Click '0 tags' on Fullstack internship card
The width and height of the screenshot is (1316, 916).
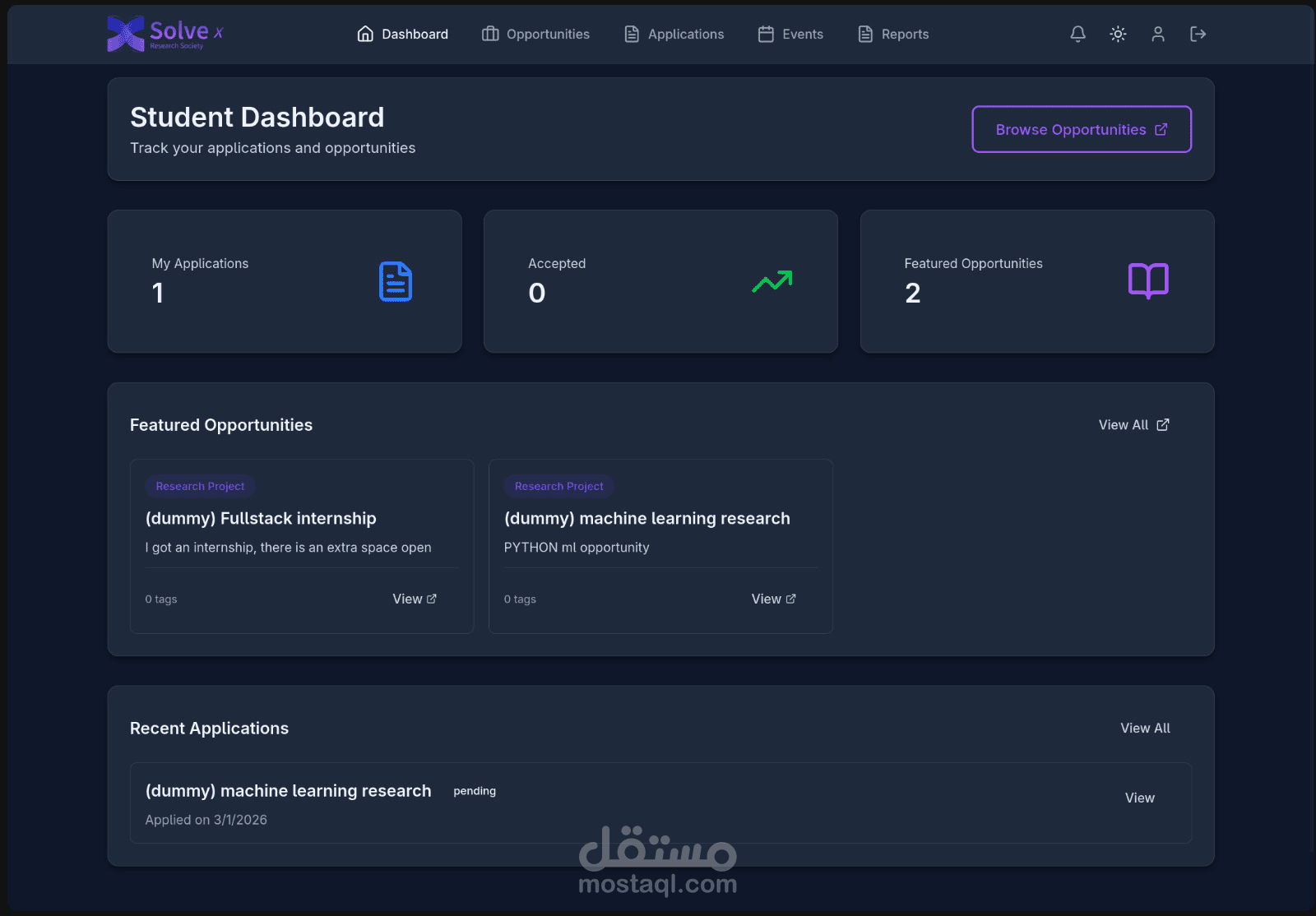[161, 599]
